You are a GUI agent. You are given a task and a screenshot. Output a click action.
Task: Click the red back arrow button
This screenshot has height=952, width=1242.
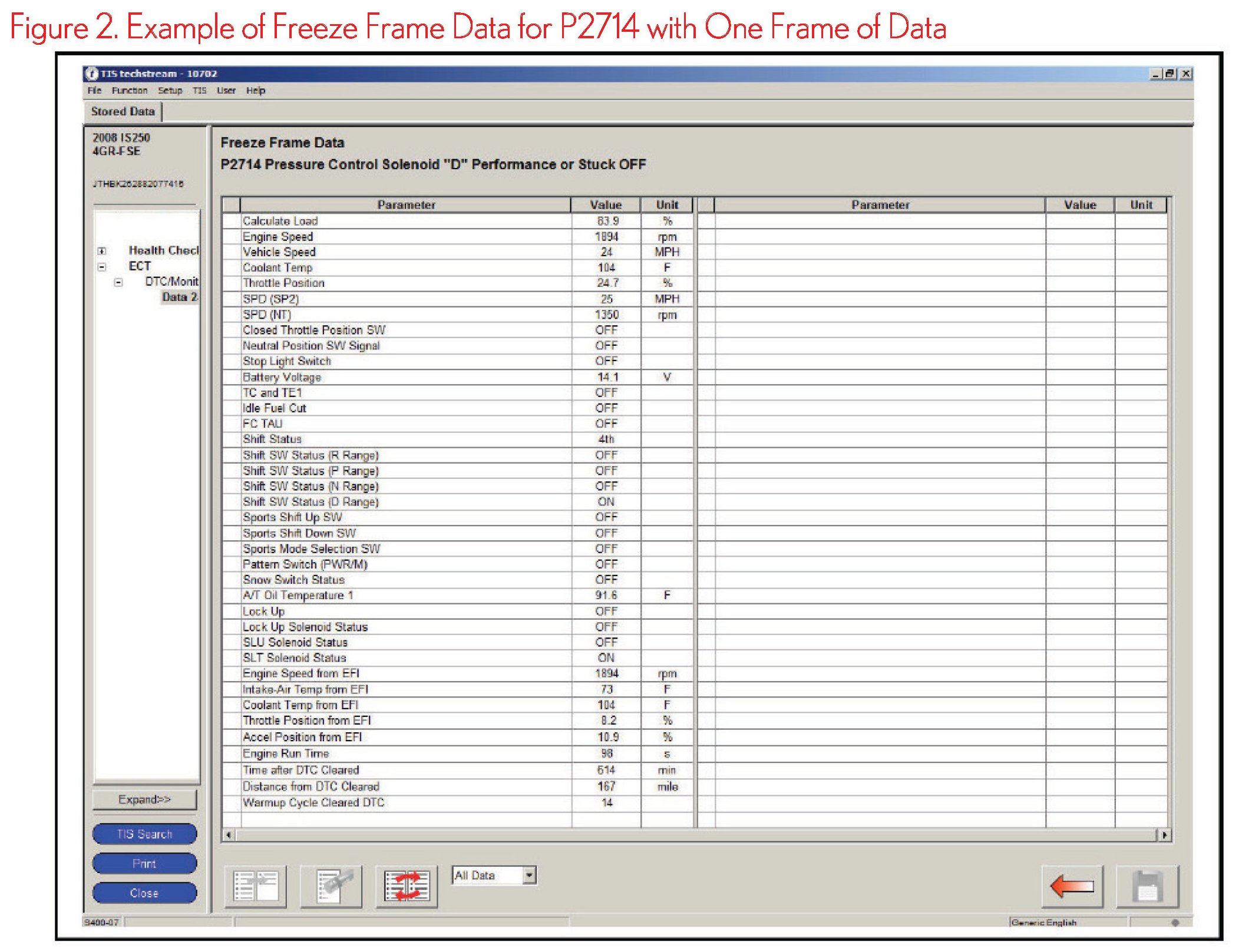1072,885
